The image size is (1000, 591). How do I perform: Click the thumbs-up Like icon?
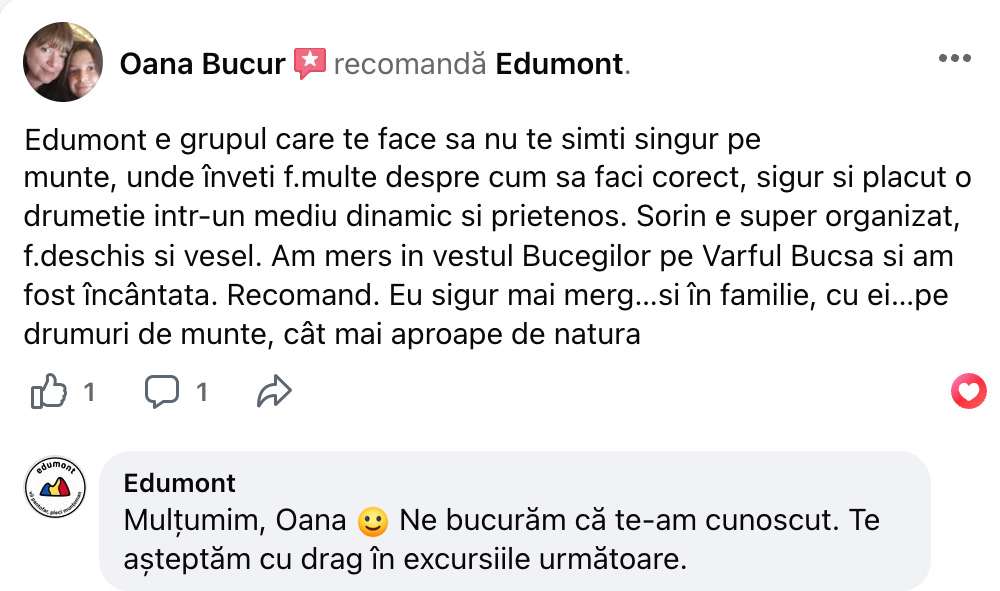pyautogui.click(x=47, y=393)
